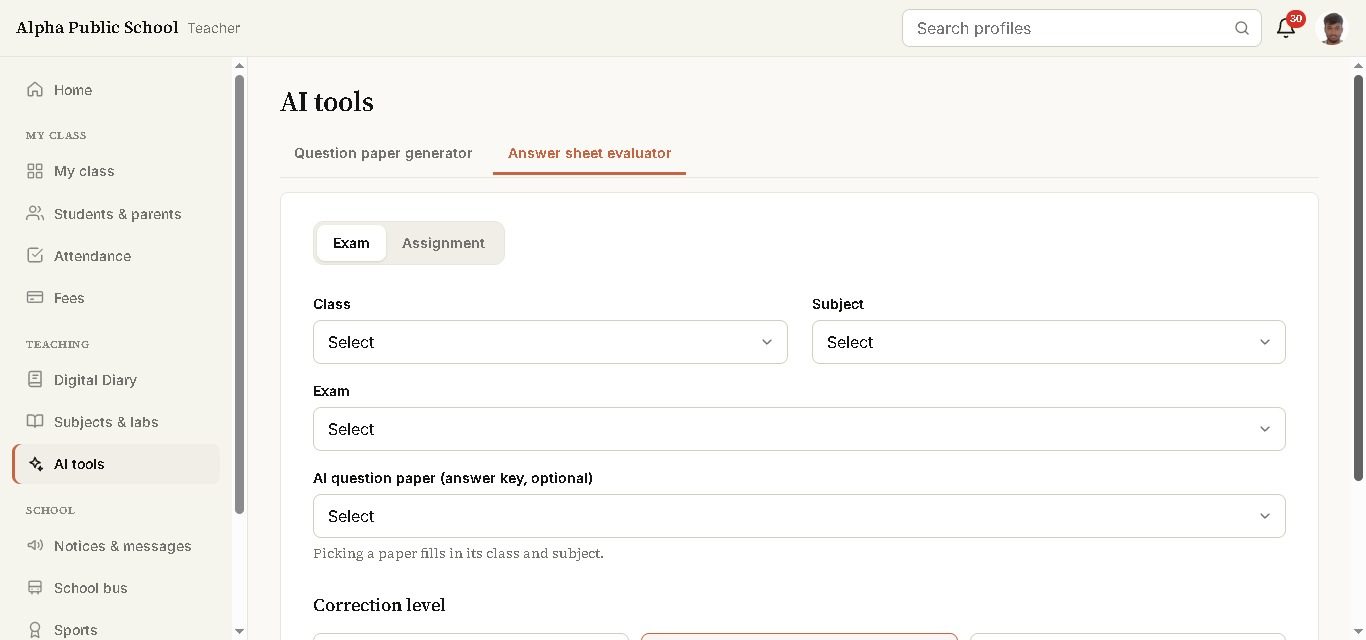Click the 'Picking a paper fills' hint text
The height and width of the screenshot is (640, 1366).
(458, 553)
